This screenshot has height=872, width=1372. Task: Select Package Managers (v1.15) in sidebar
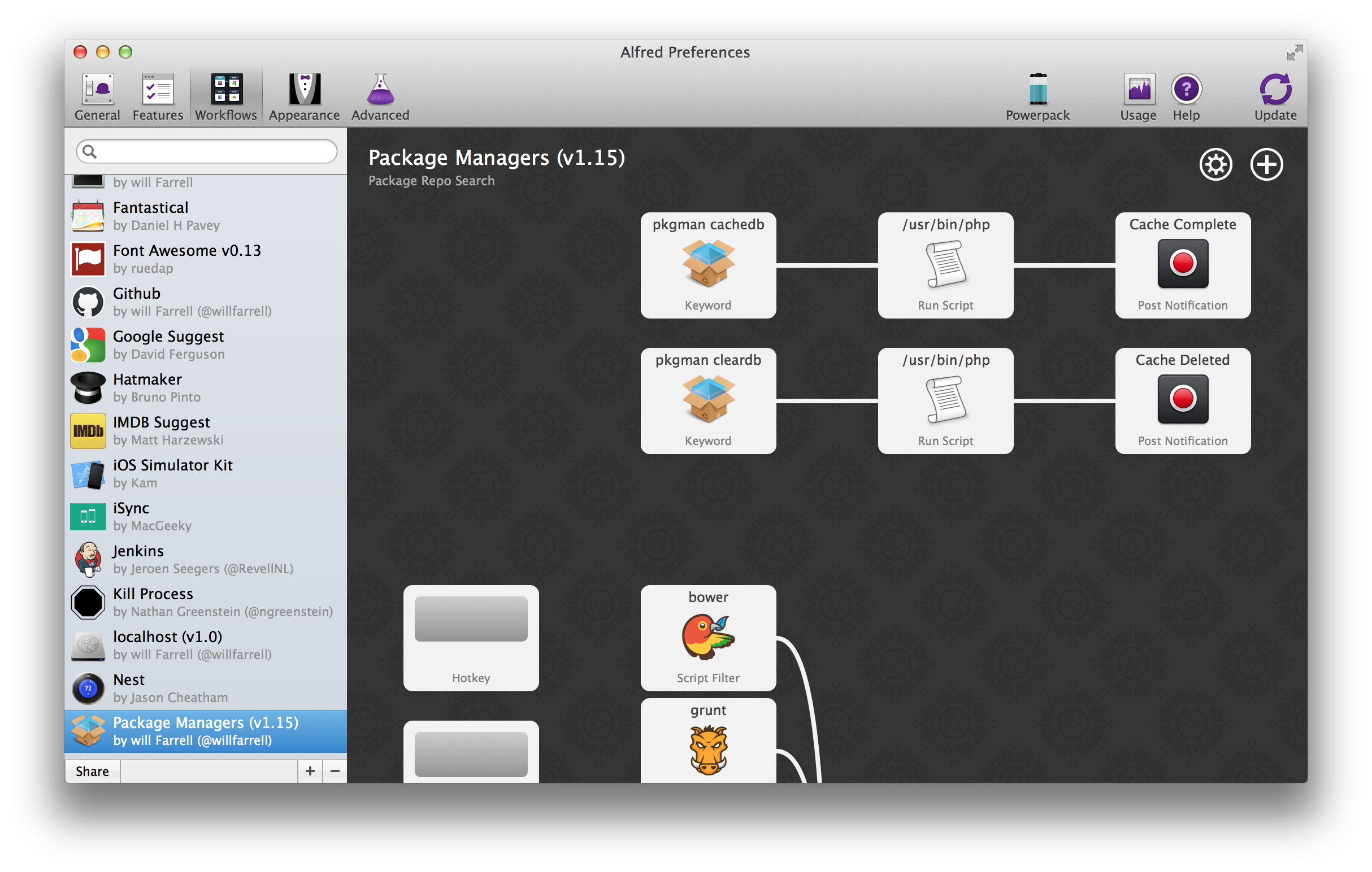206,731
